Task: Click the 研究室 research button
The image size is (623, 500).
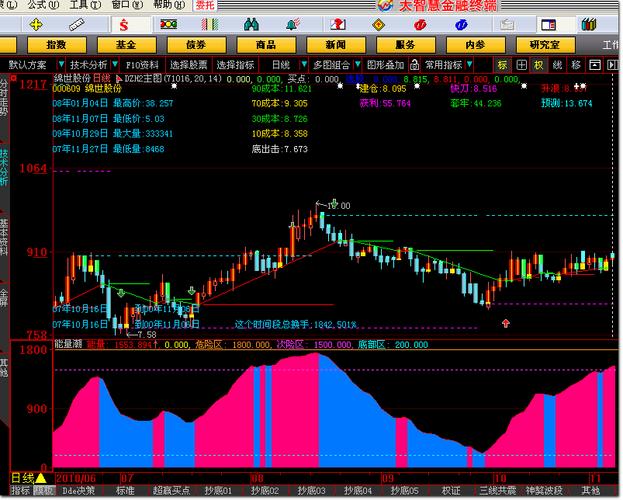Action: coord(544,44)
